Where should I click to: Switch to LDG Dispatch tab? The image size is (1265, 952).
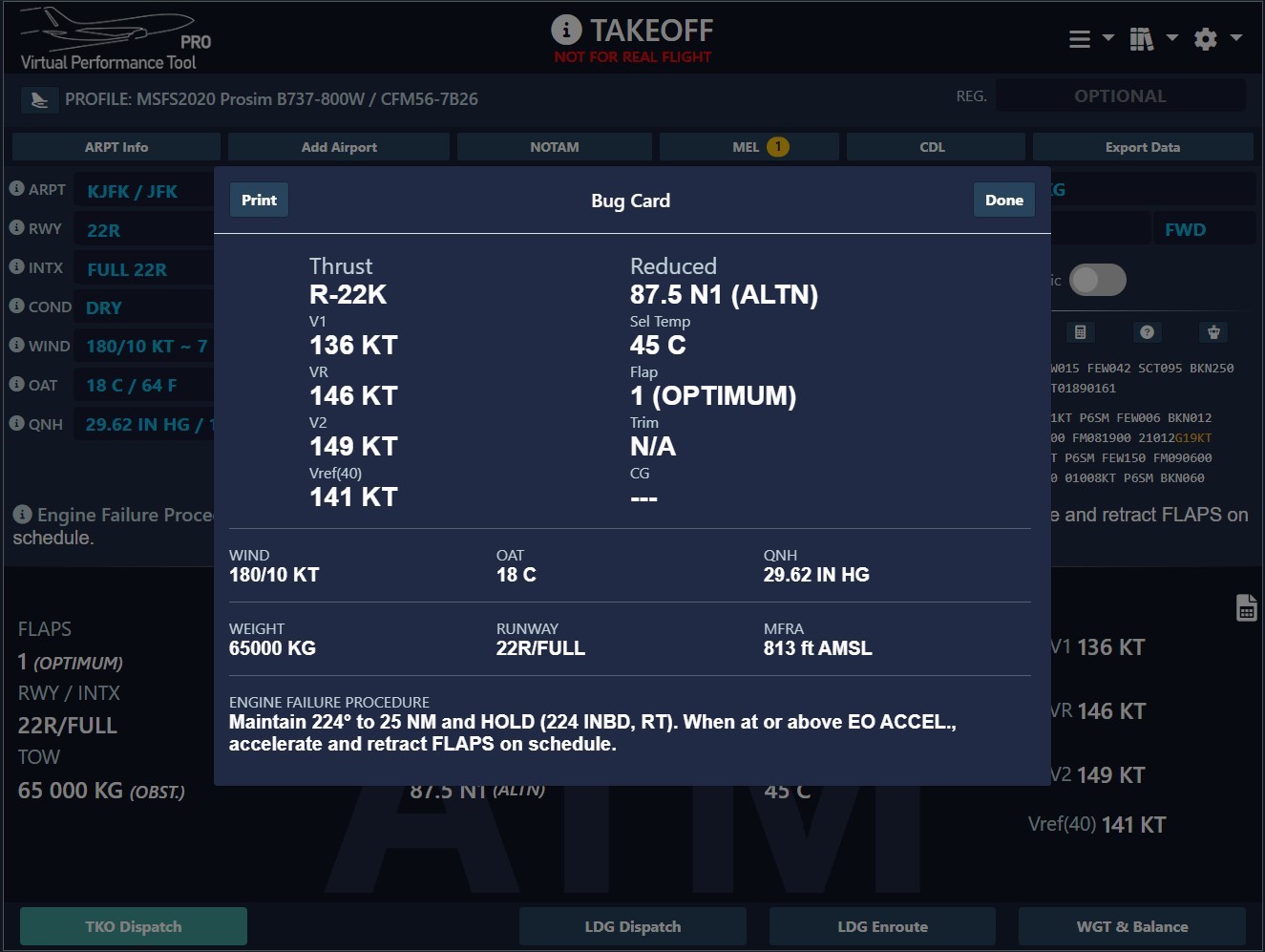pos(632,926)
